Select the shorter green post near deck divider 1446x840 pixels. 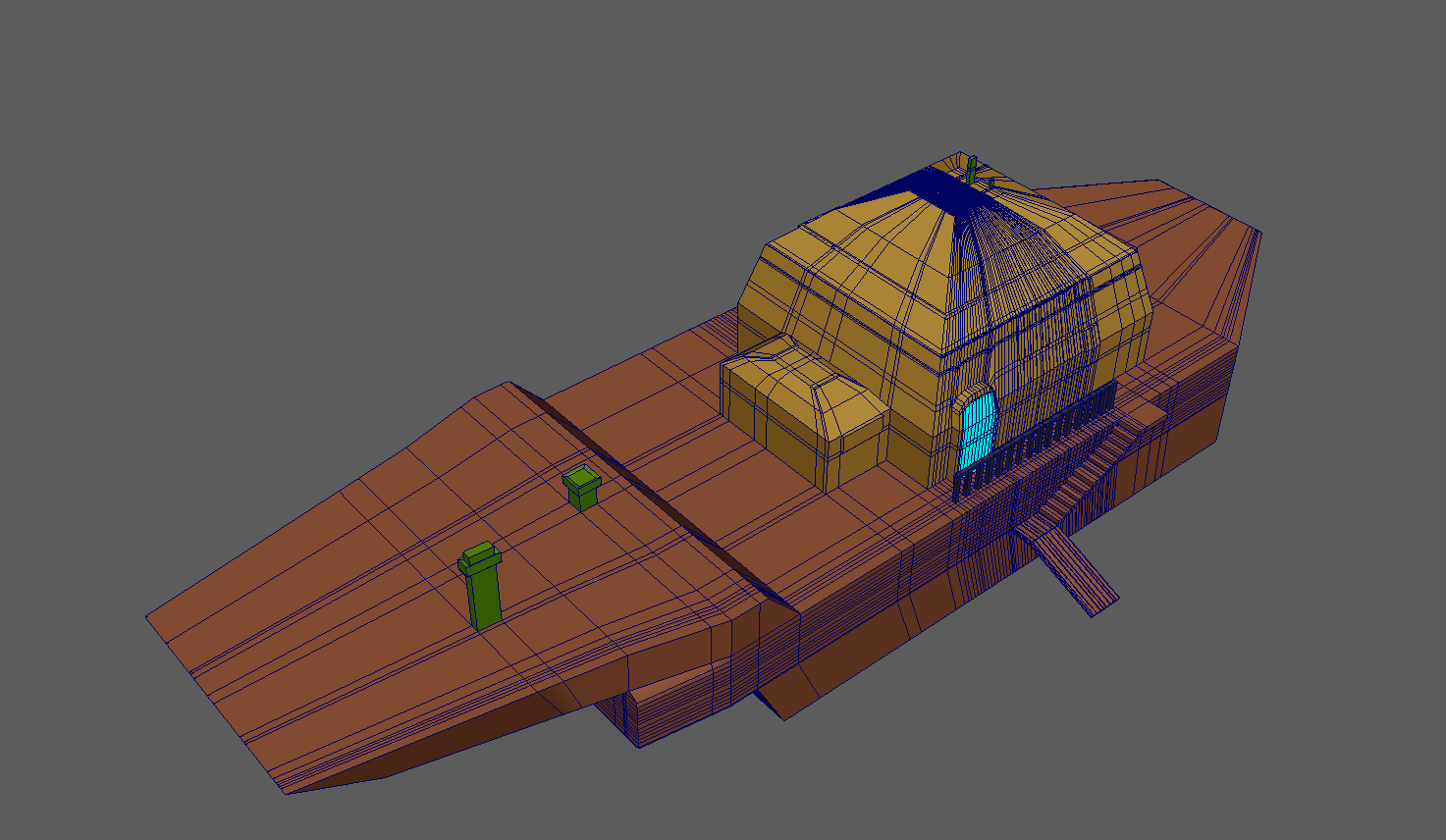point(581,490)
